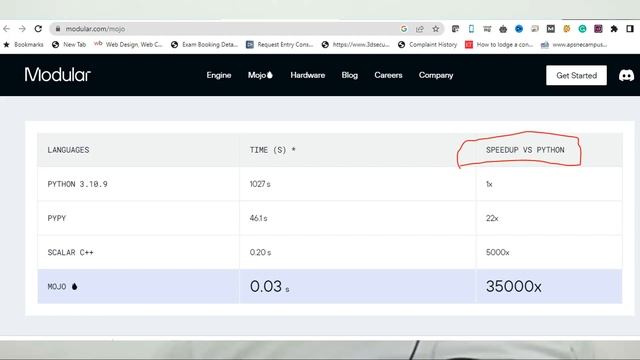640x360 pixels.
Task: Reload the modular.com page
Action: point(38,29)
